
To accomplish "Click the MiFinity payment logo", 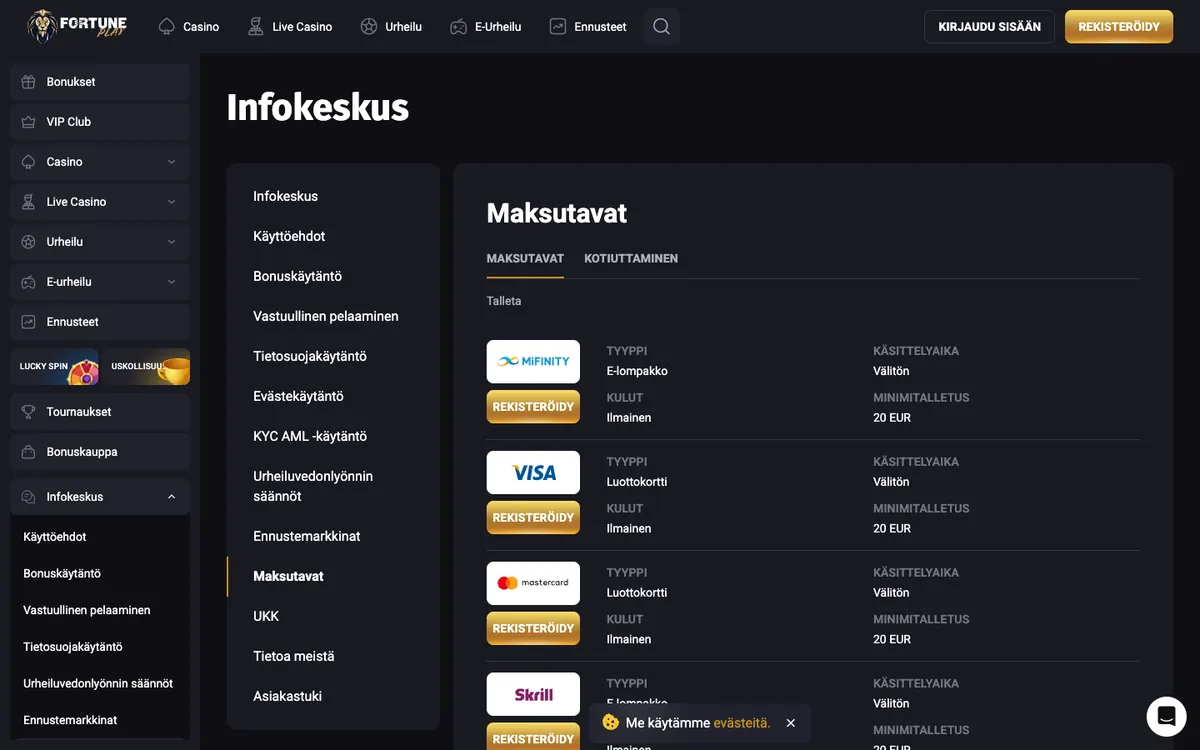I will pos(533,361).
